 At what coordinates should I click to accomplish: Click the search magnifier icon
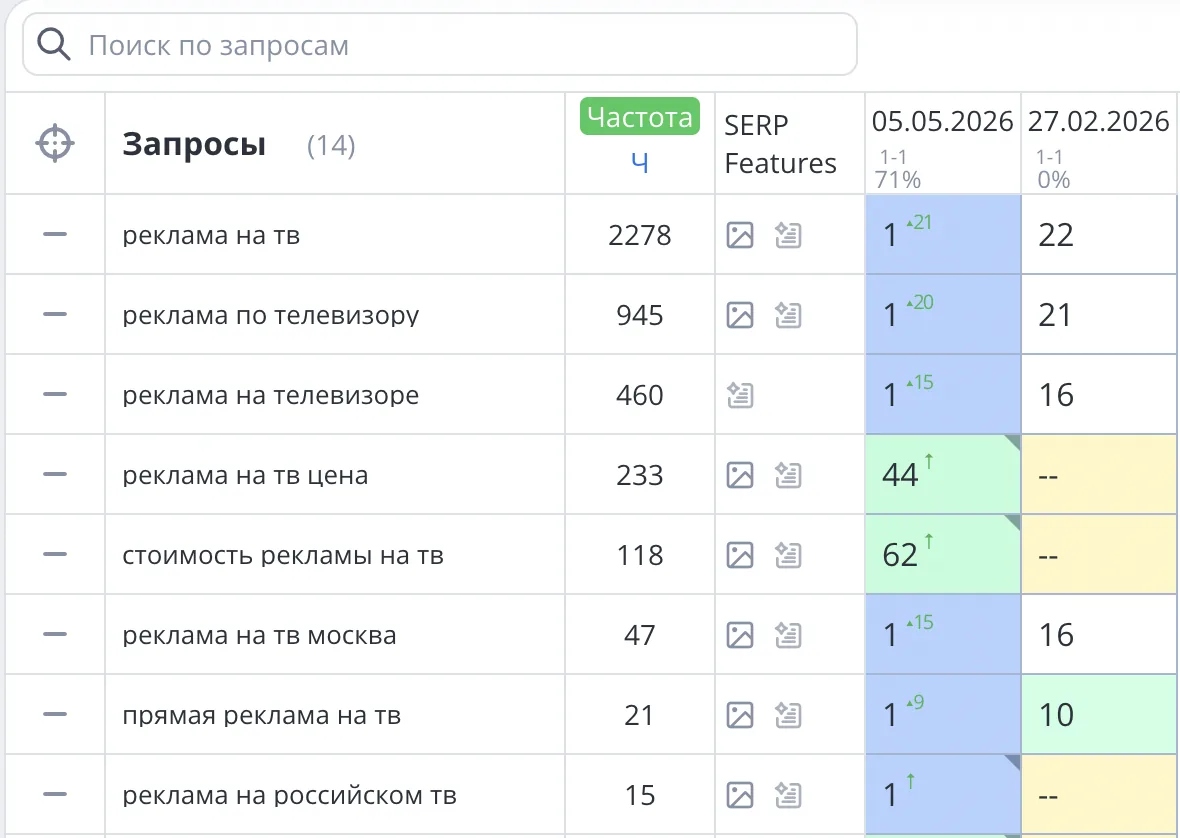(53, 45)
